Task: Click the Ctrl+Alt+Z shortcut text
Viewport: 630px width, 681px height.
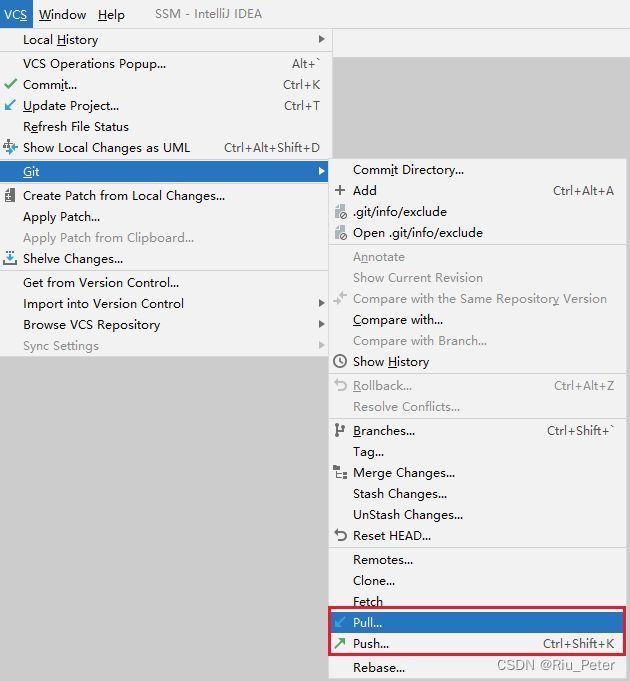Action: pyautogui.click(x=584, y=386)
